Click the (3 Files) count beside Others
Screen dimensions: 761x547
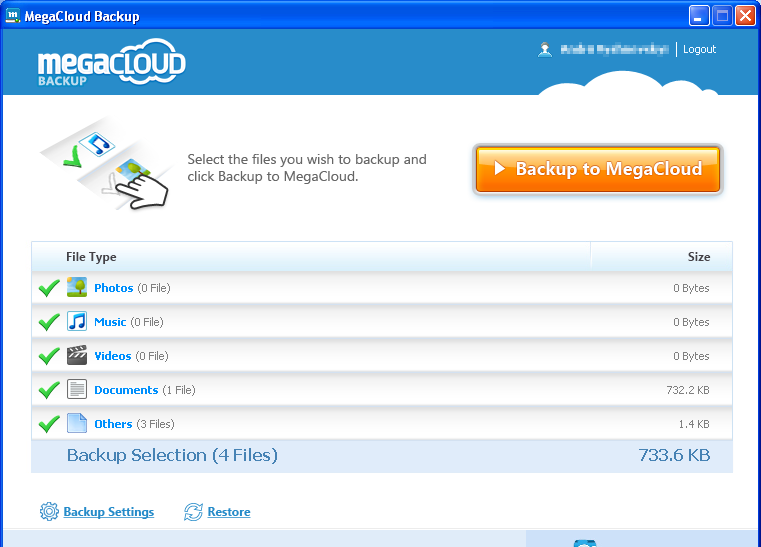point(155,424)
